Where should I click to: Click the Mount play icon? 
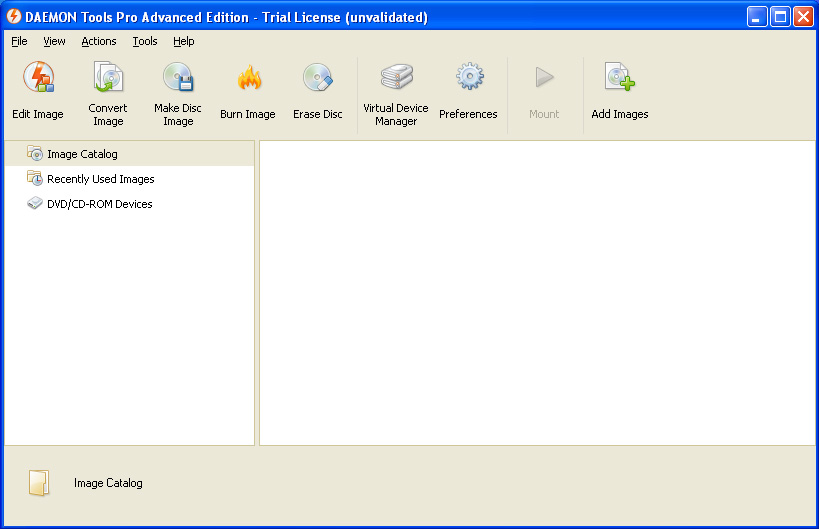[544, 77]
